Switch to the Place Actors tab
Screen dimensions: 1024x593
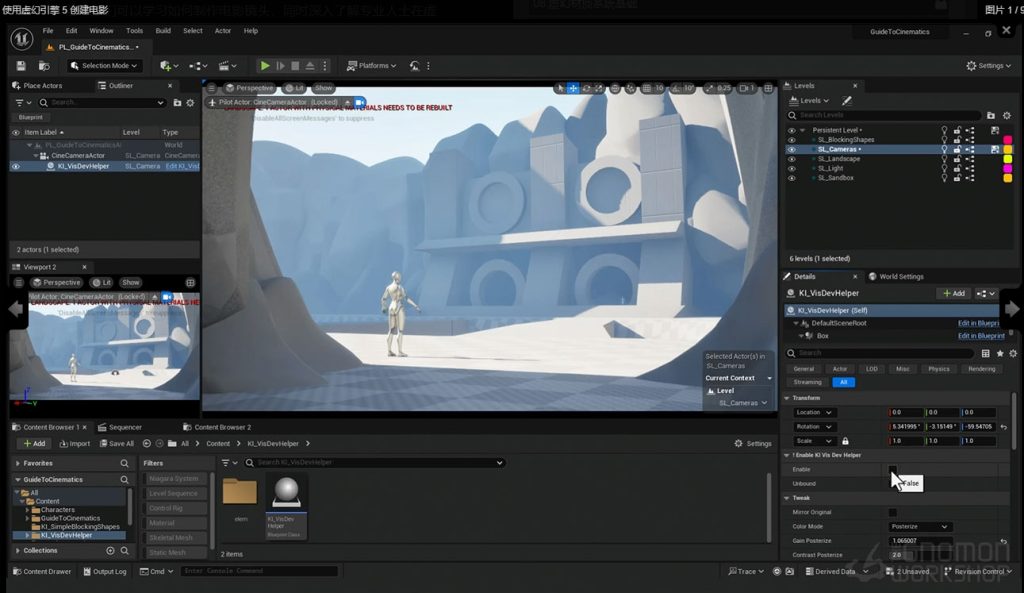click(x=37, y=86)
